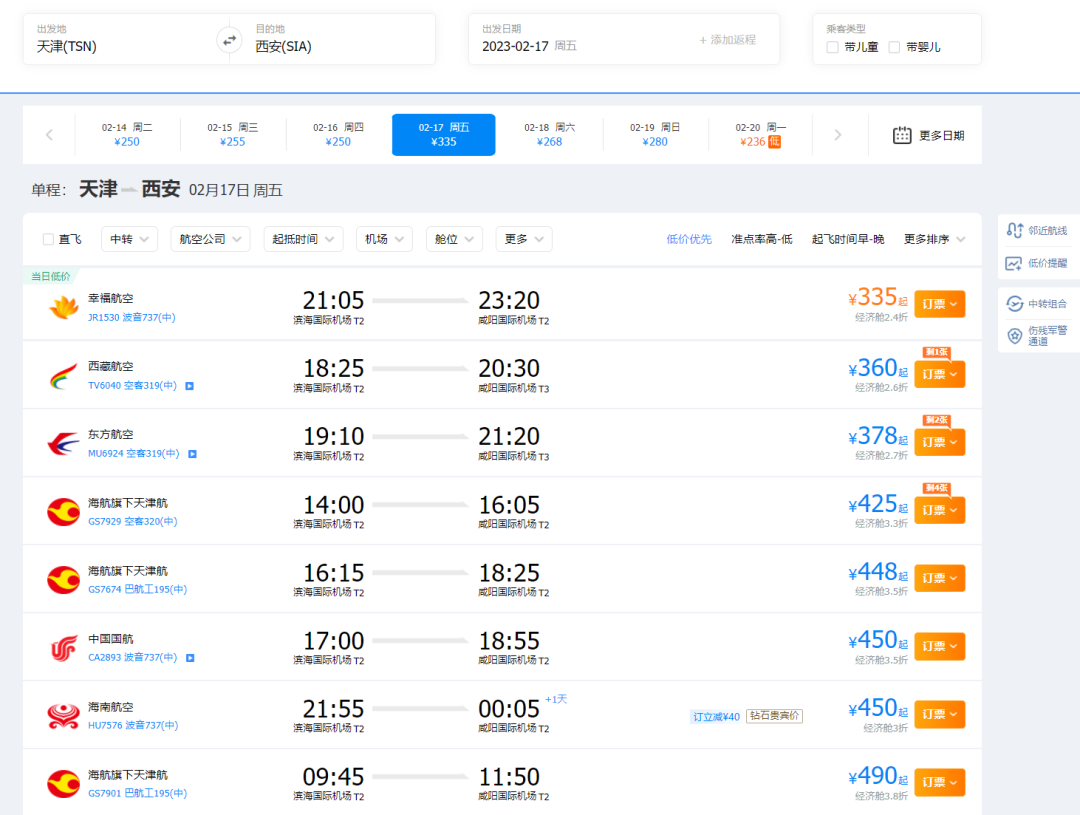
Task: Click the 订立减¥40 discount tag
Action: point(716,716)
